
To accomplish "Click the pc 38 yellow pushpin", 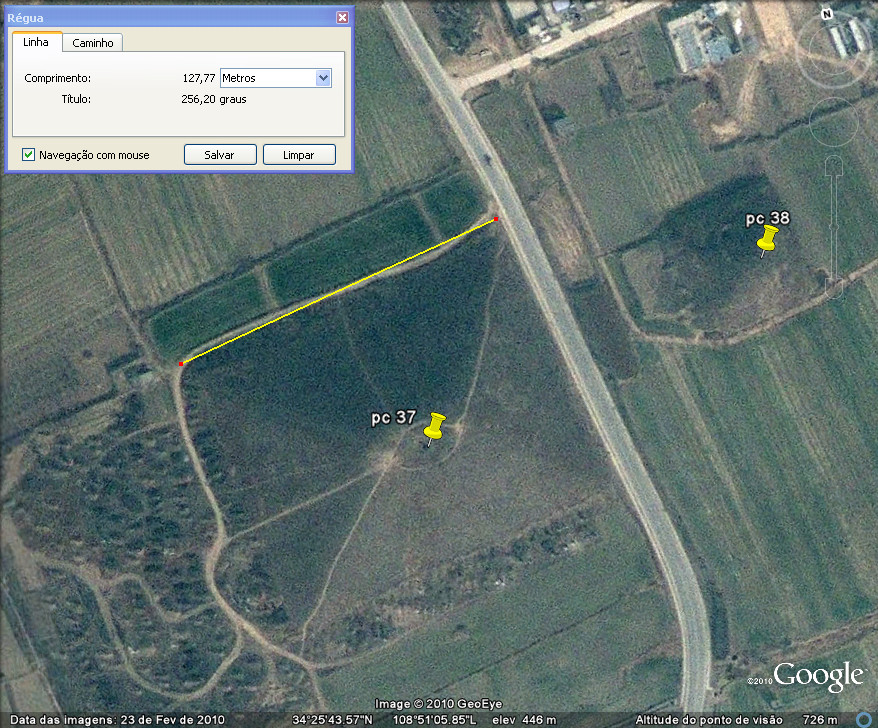I will [767, 239].
